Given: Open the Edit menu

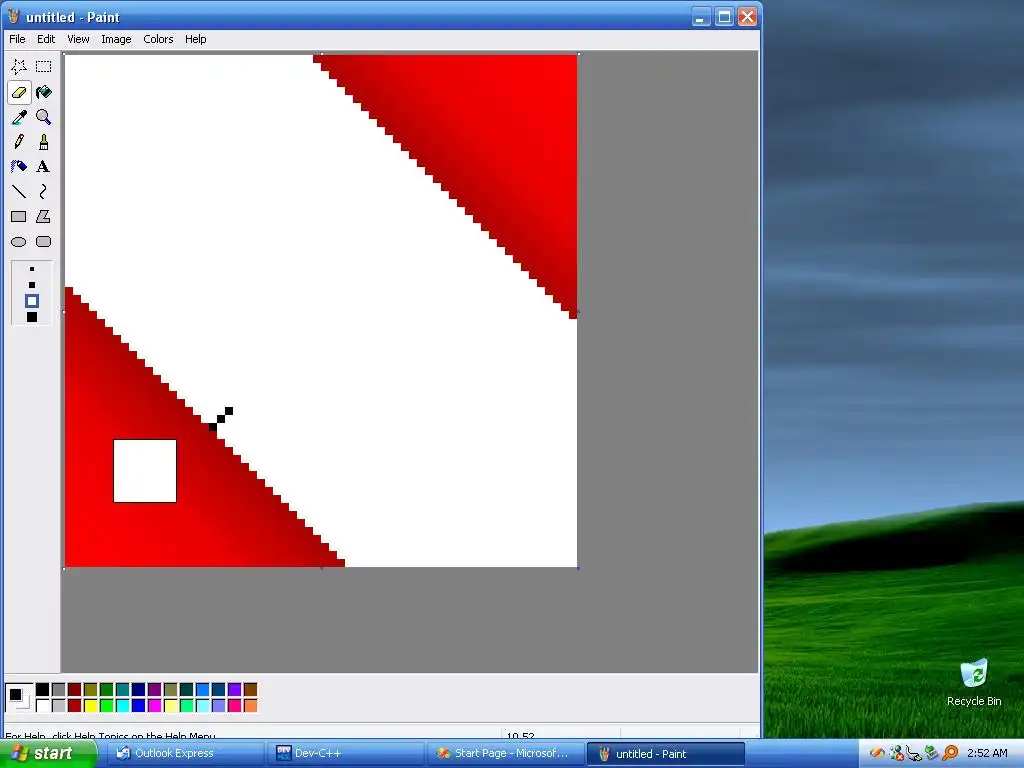Looking at the screenshot, I should point(46,39).
